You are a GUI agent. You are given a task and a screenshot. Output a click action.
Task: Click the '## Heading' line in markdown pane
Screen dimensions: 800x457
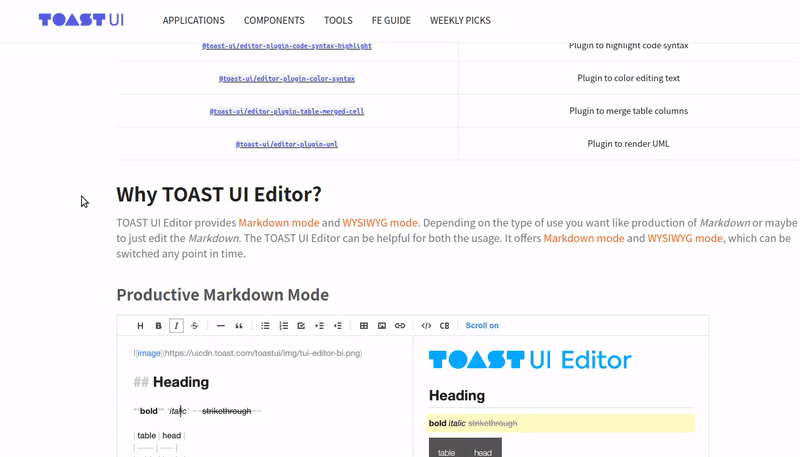click(x=171, y=382)
